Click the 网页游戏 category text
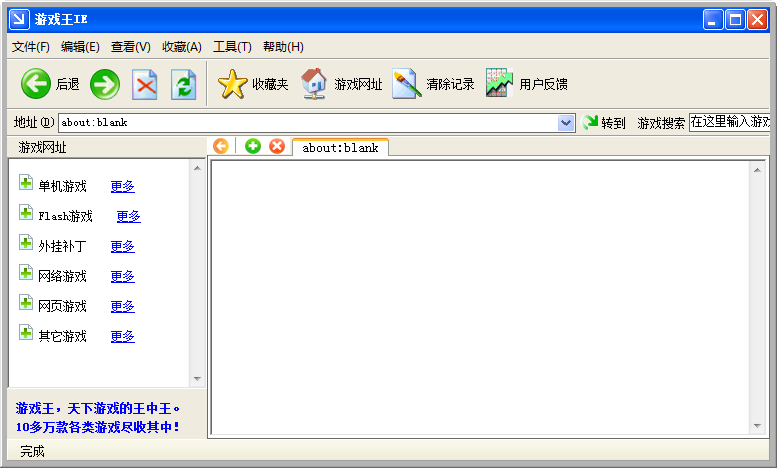The image size is (777, 468). pyautogui.click(x=62, y=306)
